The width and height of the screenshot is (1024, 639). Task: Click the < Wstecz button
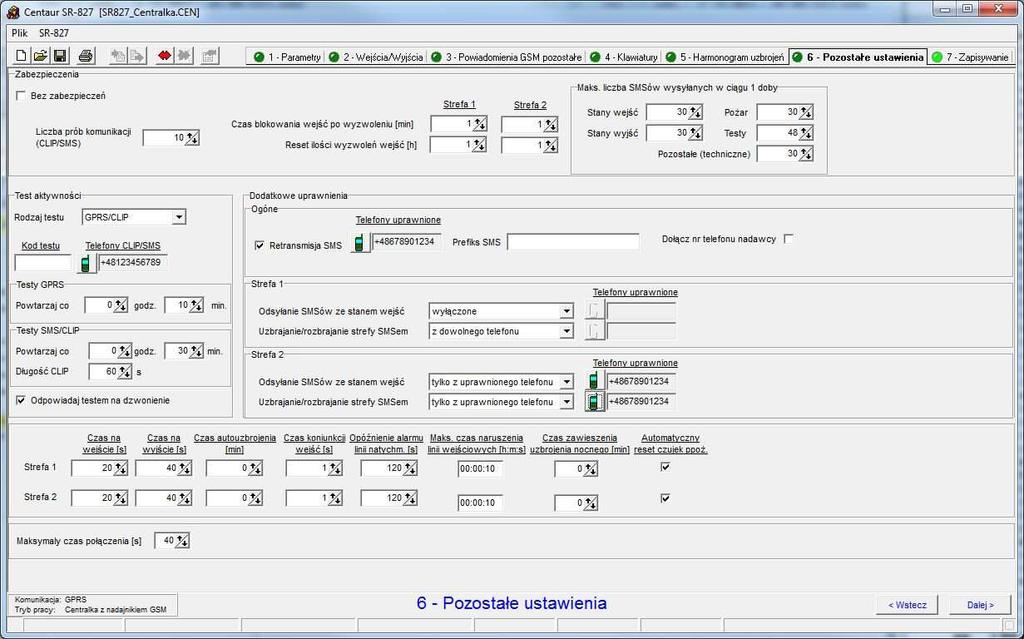(x=907, y=604)
